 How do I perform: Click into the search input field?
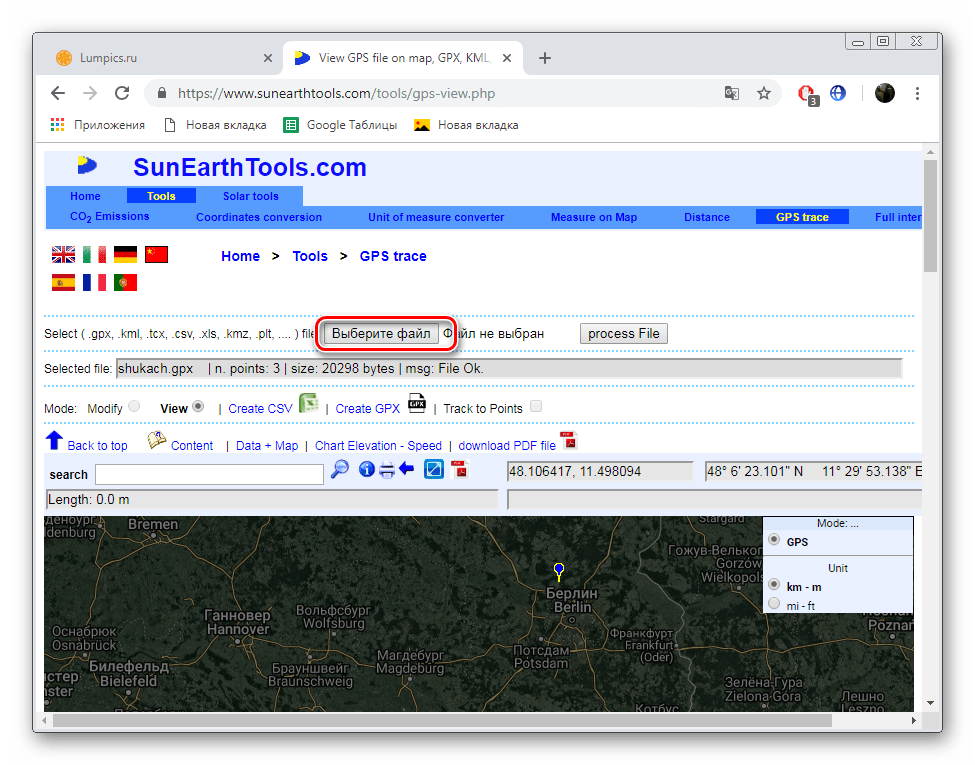pyautogui.click(x=210, y=474)
